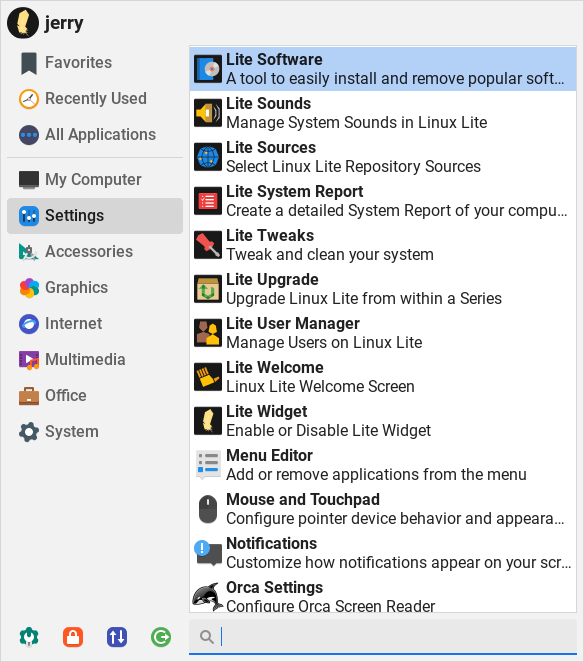Launch the Menu Editor entry
The image size is (584, 662).
click(383, 465)
